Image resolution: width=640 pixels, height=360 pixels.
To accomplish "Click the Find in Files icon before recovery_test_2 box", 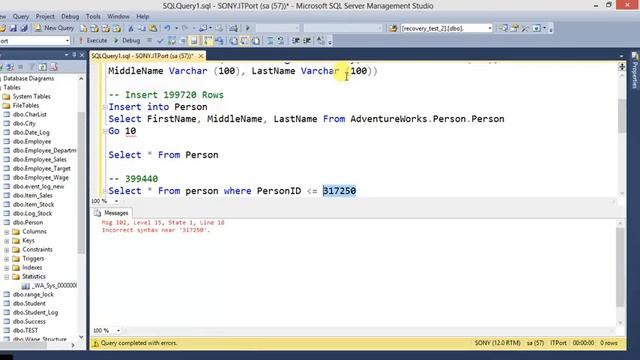I will pos(393,28).
